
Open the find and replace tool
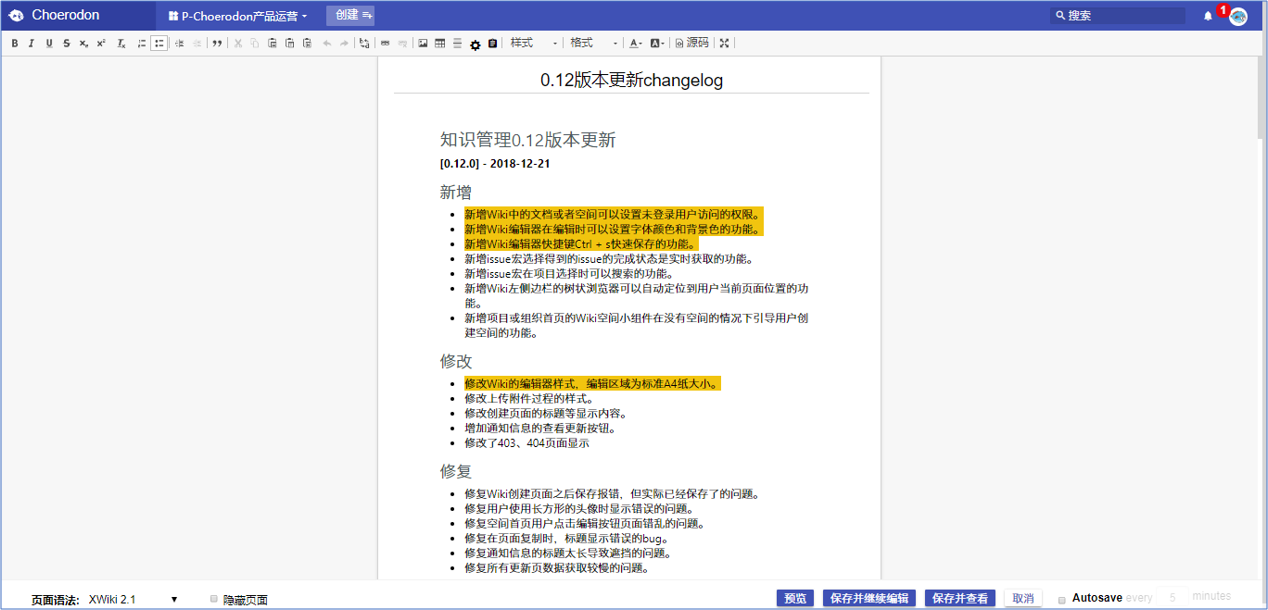(x=364, y=43)
